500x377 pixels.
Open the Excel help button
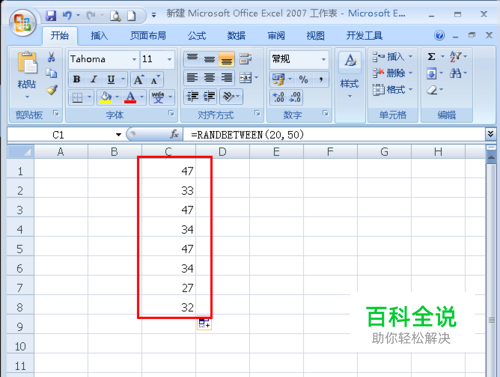pos(439,35)
